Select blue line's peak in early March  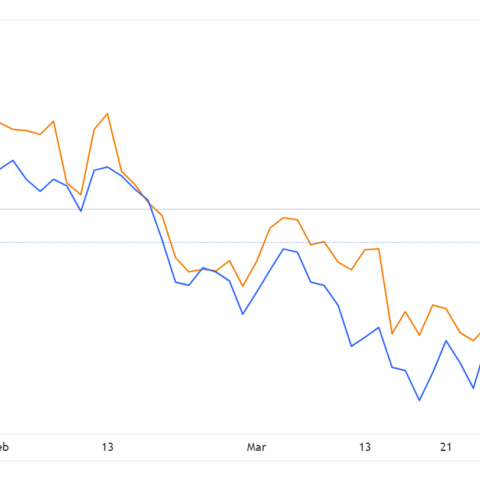click(284, 249)
